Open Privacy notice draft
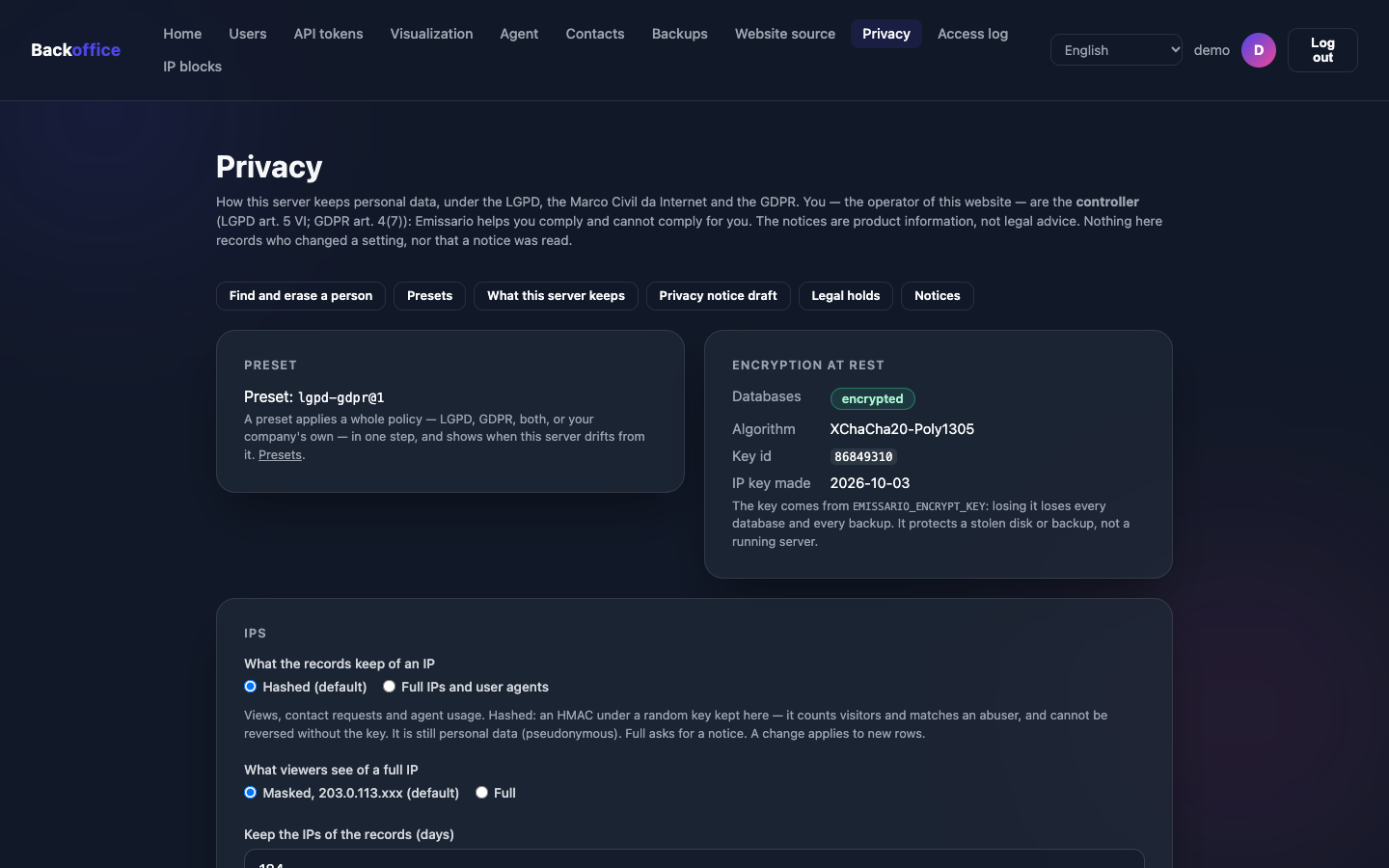The width and height of the screenshot is (1389, 868). coord(718,296)
